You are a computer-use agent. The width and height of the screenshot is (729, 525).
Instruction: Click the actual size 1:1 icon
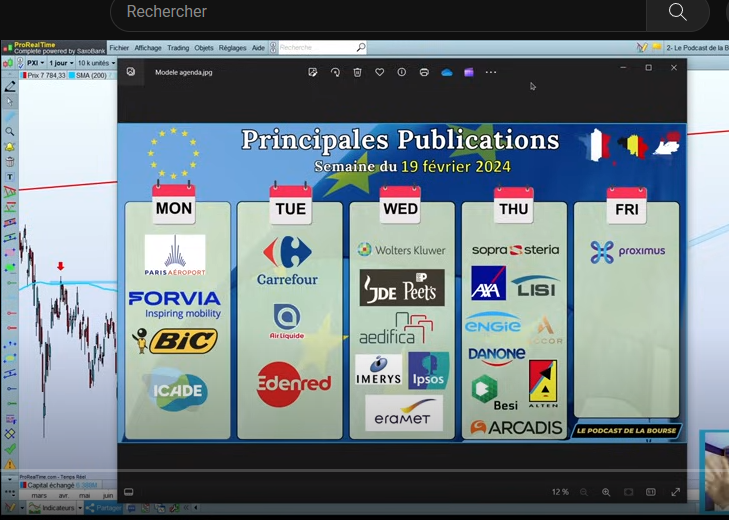650,492
